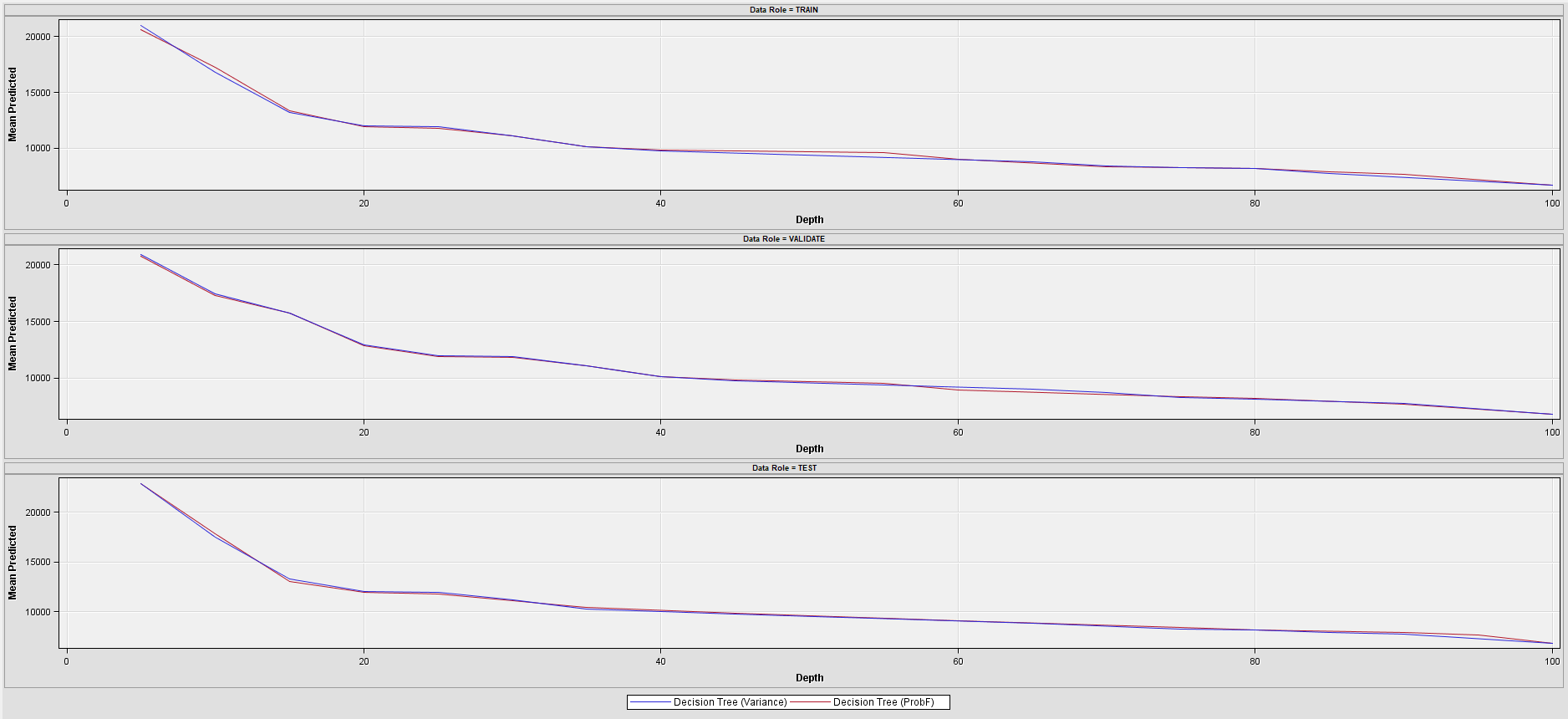1568x719 pixels.
Task: Click the 40 depth tick under TRAIN chart
Action: [660, 203]
